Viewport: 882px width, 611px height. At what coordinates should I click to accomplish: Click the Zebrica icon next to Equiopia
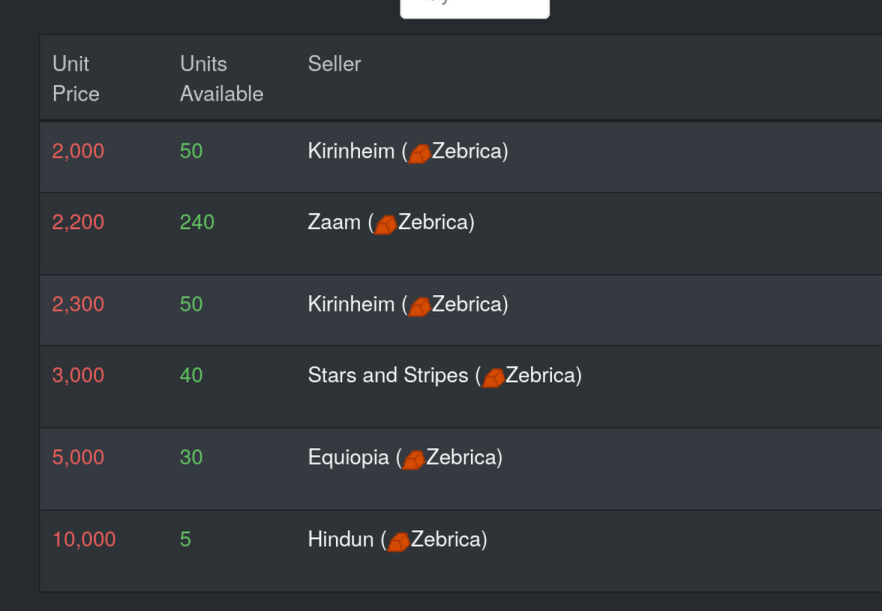(414, 460)
